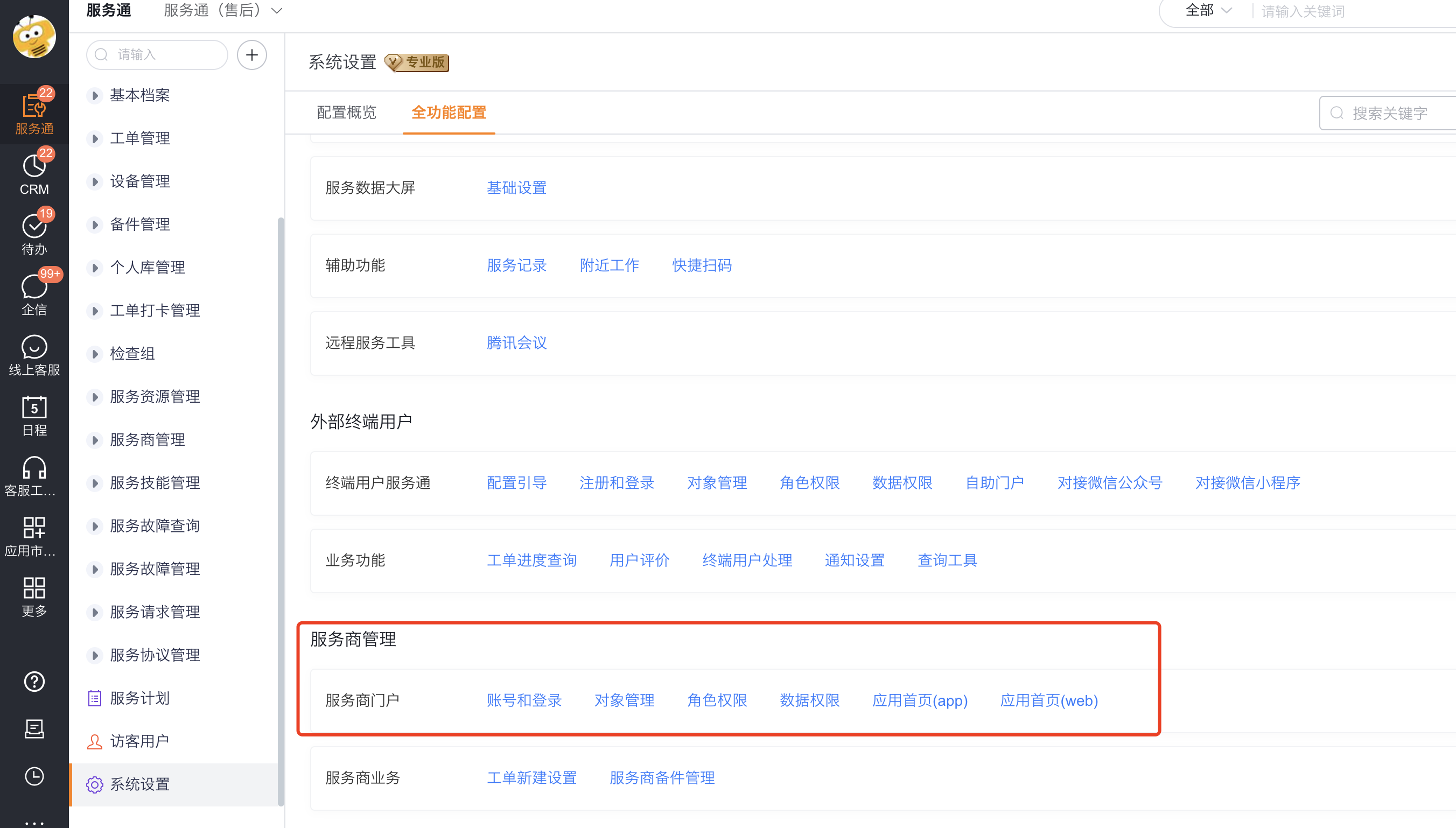Expand the 设备管理 tree item
1456x828 pixels.
point(94,181)
